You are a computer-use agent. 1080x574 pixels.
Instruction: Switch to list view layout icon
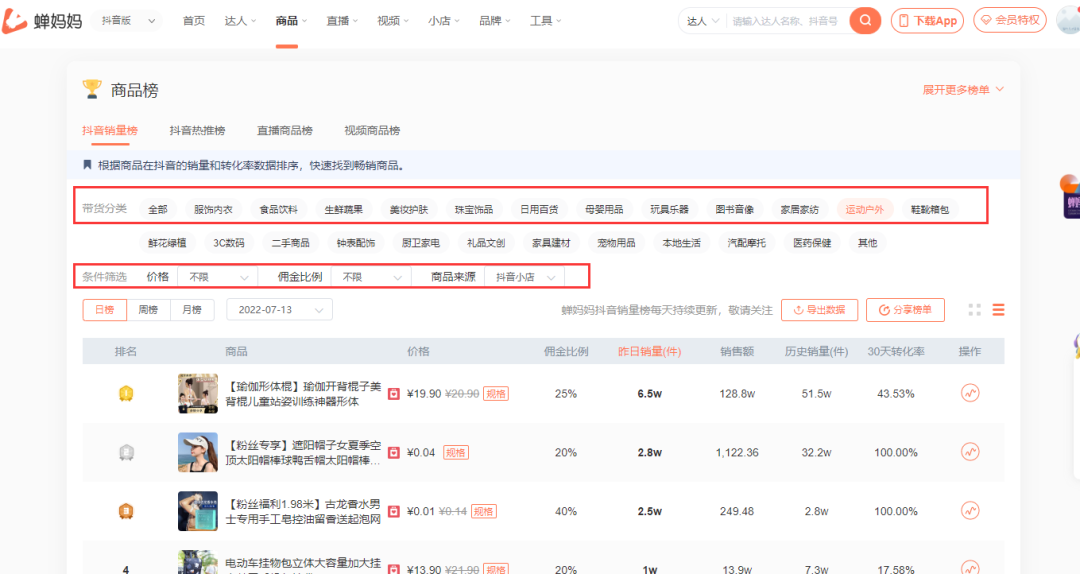click(998, 310)
